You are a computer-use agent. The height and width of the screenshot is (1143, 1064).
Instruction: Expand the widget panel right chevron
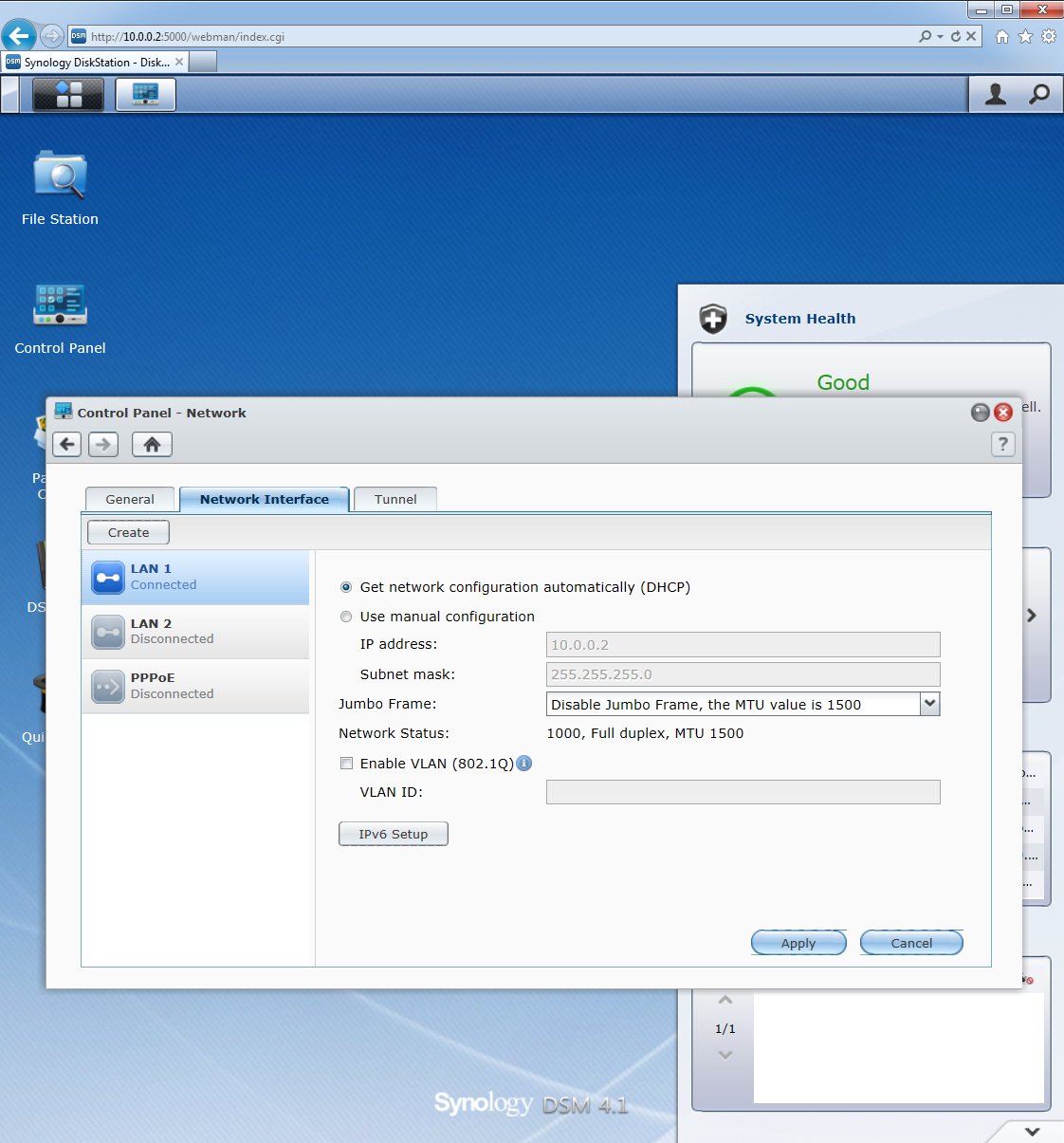click(1032, 616)
